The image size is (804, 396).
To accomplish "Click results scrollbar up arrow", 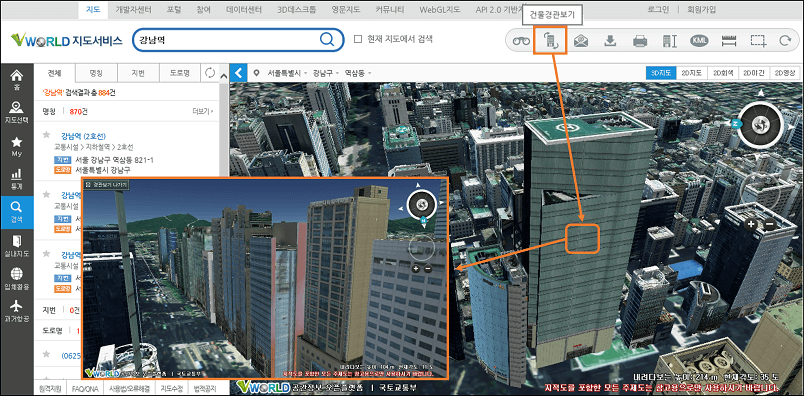I will click(x=224, y=77).
